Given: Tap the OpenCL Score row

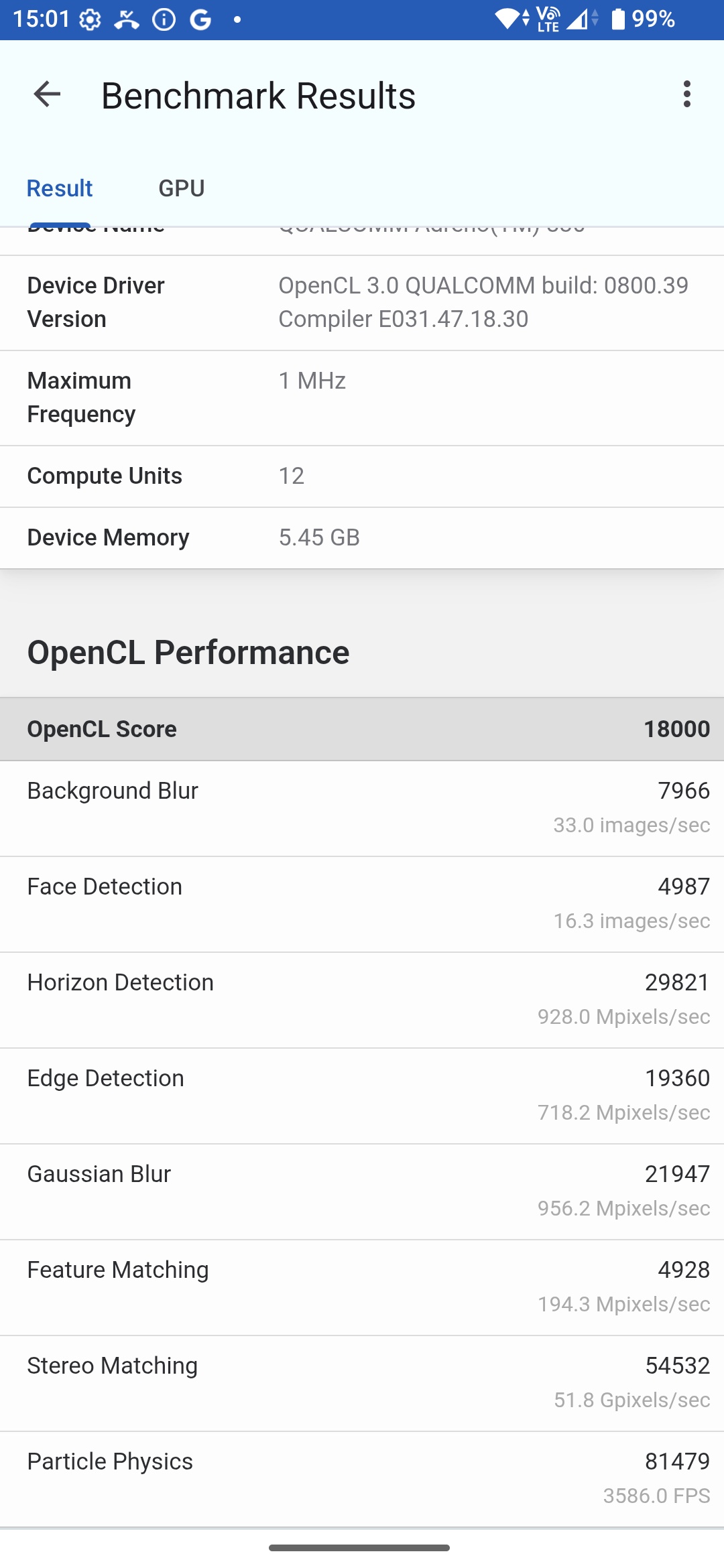Looking at the screenshot, I should [362, 729].
